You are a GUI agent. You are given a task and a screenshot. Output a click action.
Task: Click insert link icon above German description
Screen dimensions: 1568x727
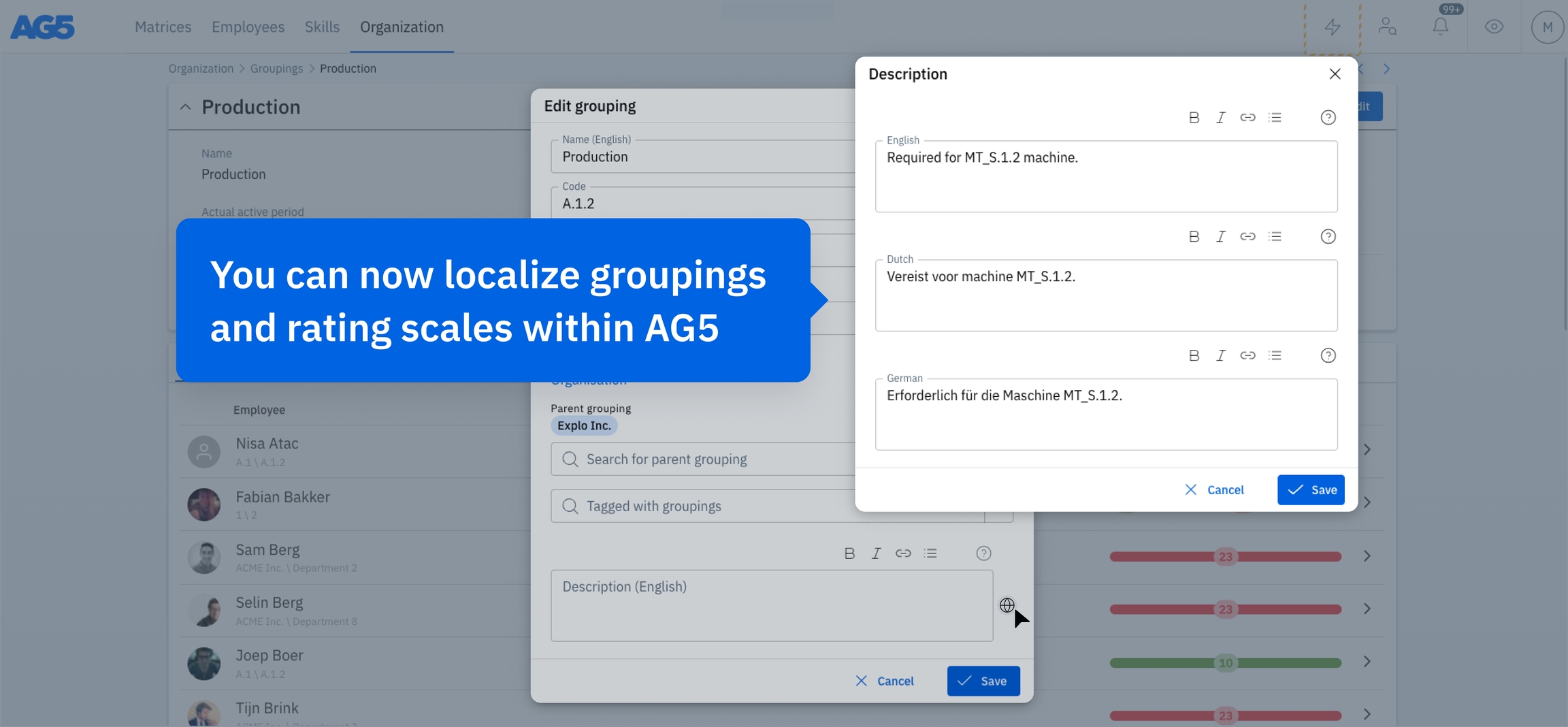click(x=1247, y=355)
